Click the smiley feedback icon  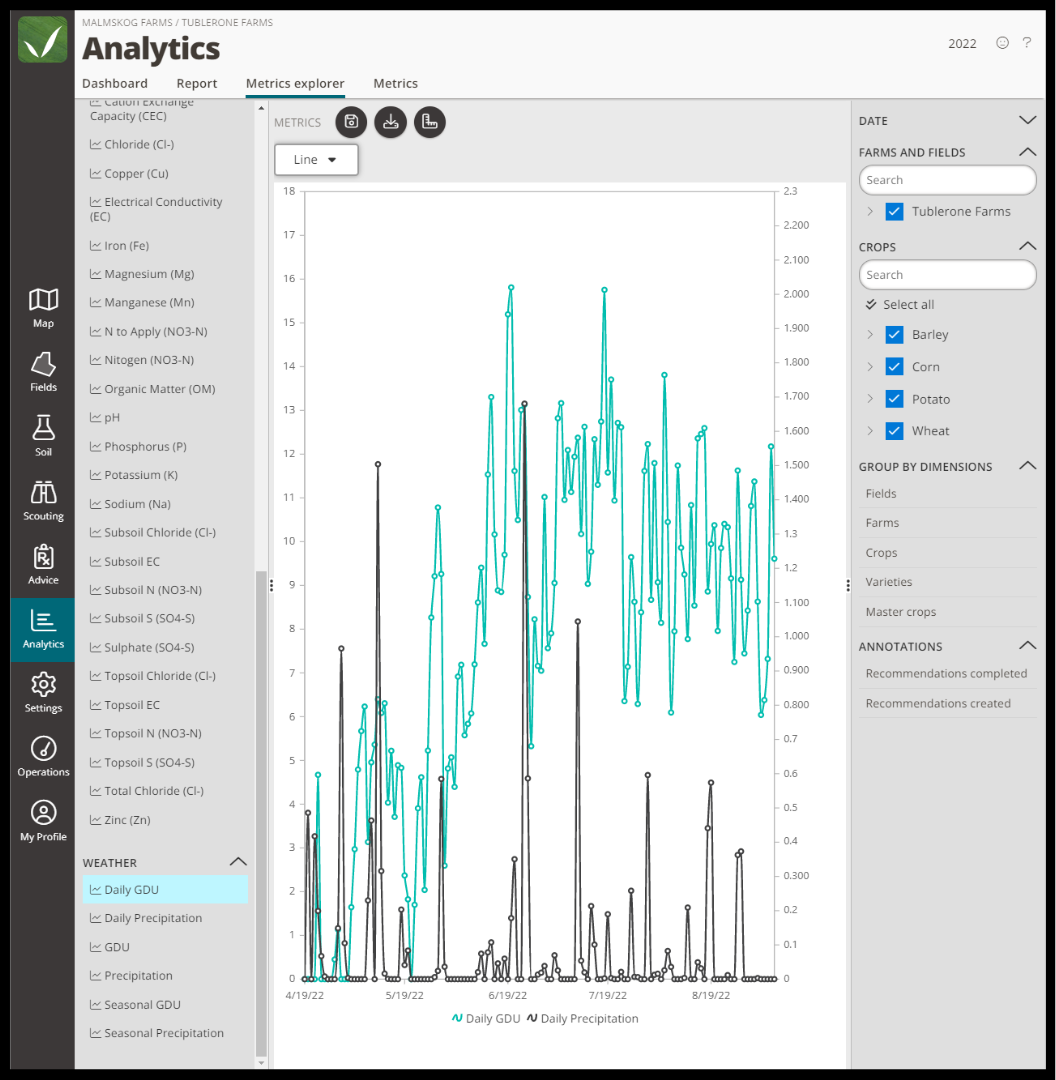pos(1002,43)
